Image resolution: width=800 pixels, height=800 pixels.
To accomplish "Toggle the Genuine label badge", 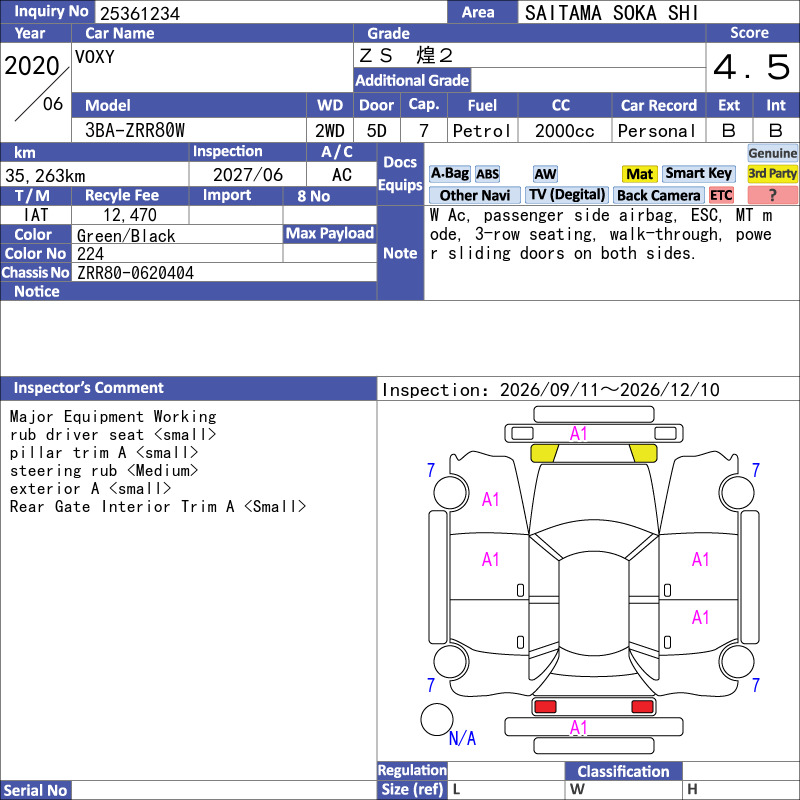I will (772, 153).
